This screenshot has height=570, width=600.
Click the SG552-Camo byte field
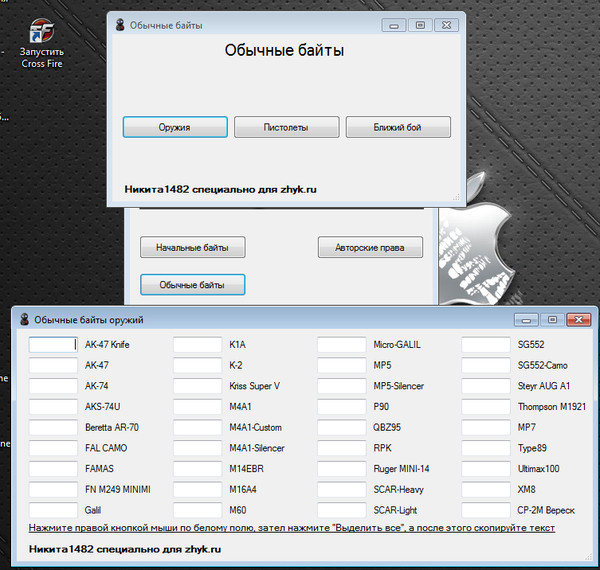[485, 365]
